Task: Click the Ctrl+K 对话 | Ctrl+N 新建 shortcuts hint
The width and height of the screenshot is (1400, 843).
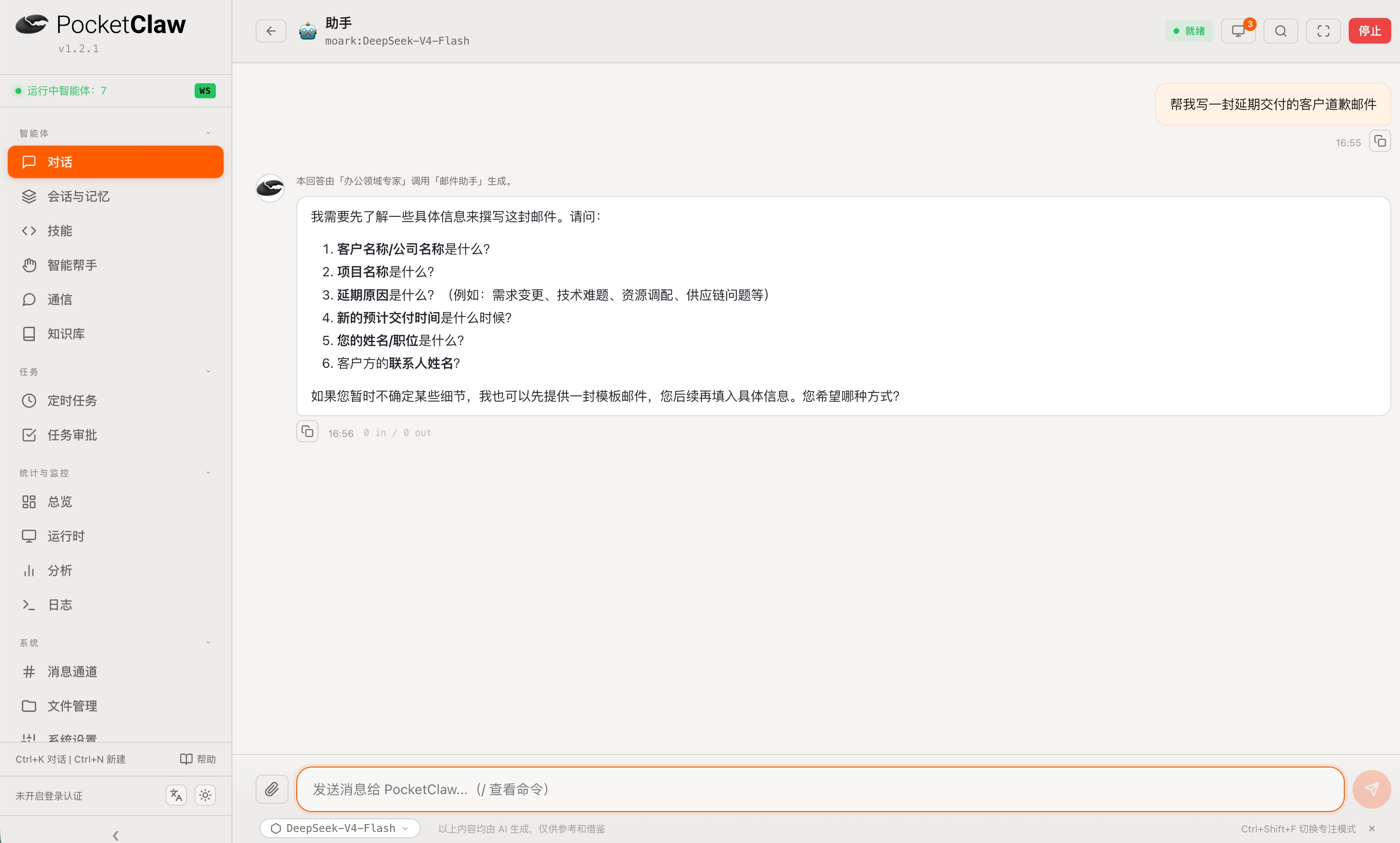Action: click(x=71, y=759)
